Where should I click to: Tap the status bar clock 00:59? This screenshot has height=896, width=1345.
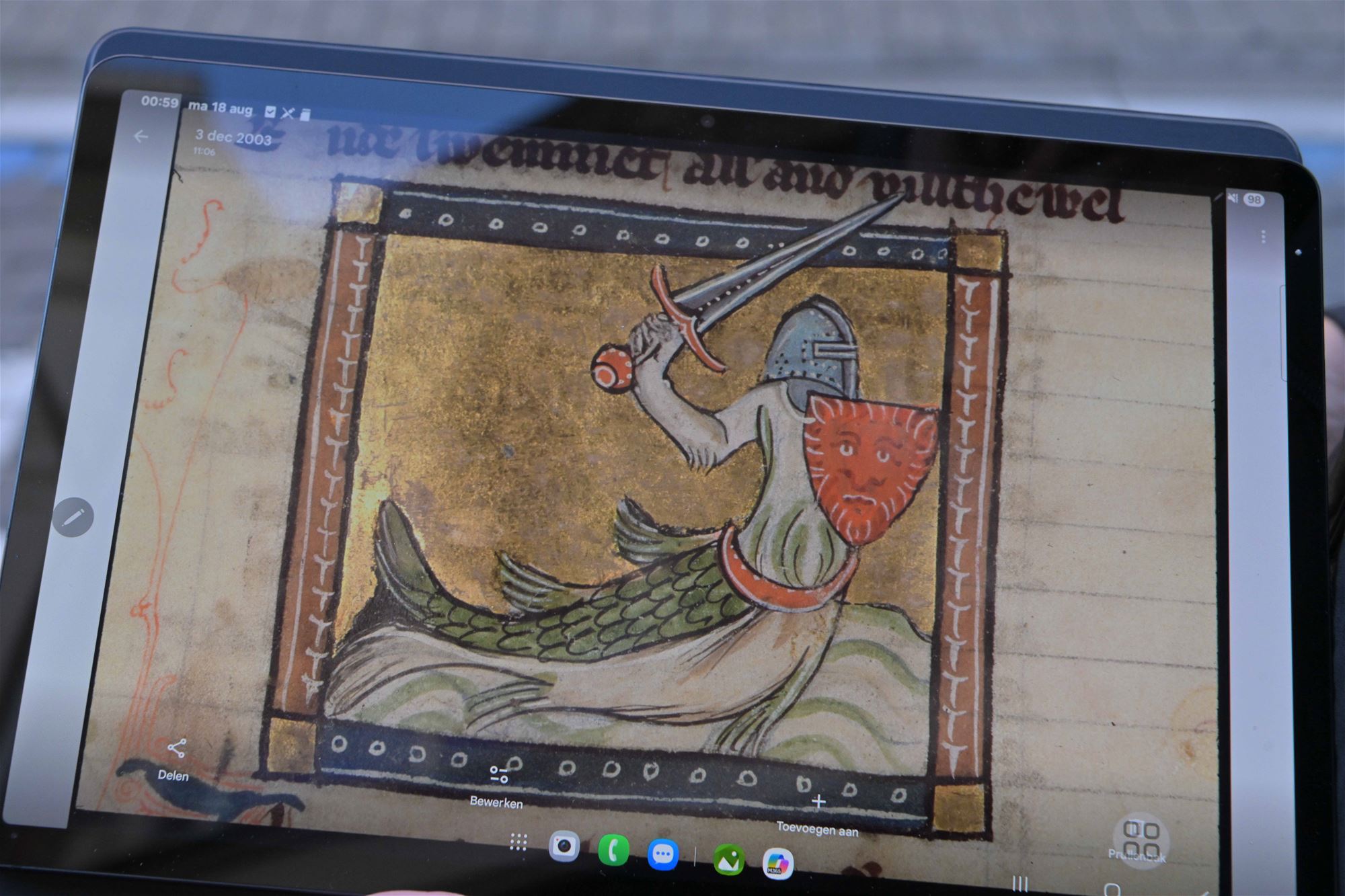[159, 102]
